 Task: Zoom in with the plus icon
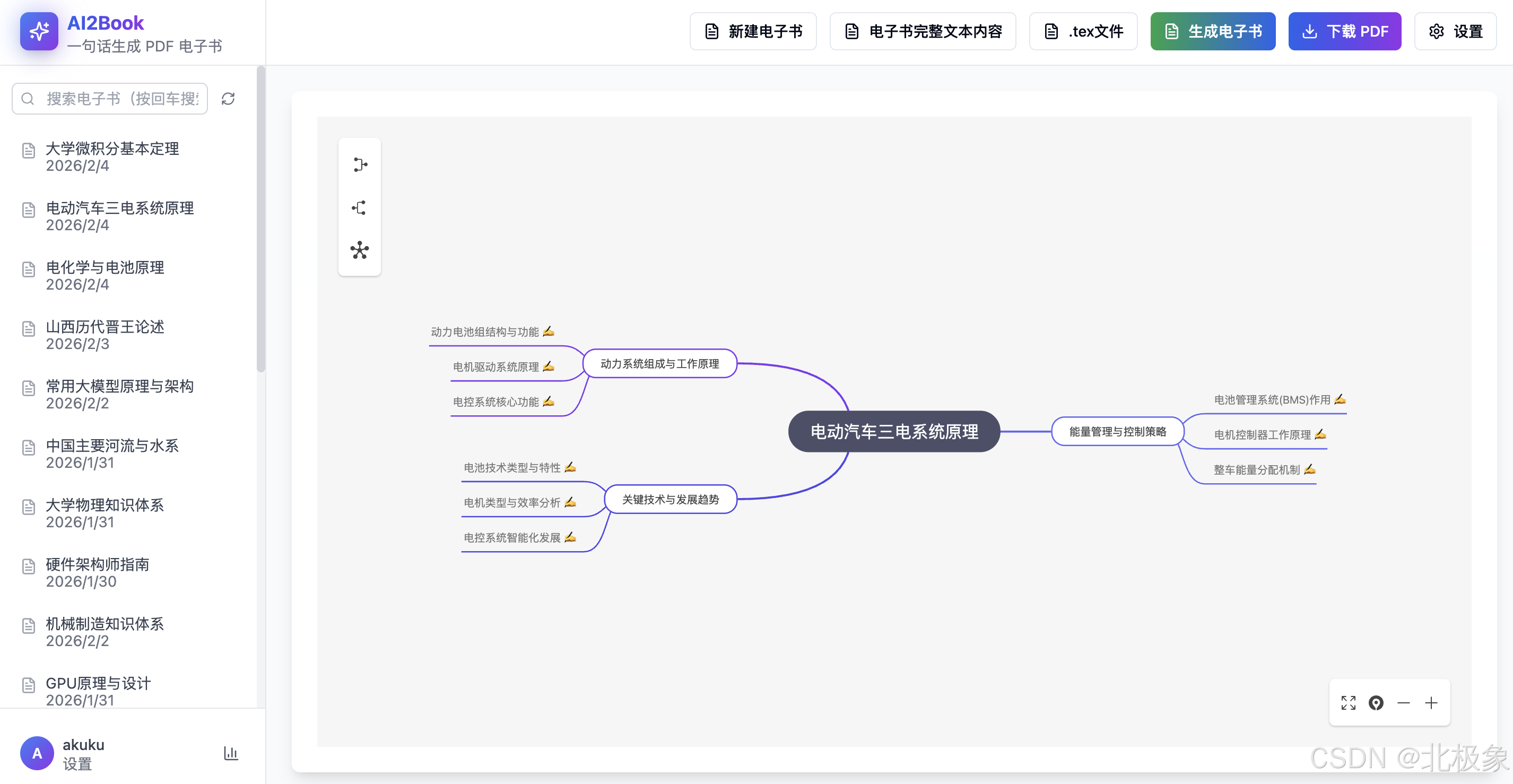pyautogui.click(x=1431, y=702)
